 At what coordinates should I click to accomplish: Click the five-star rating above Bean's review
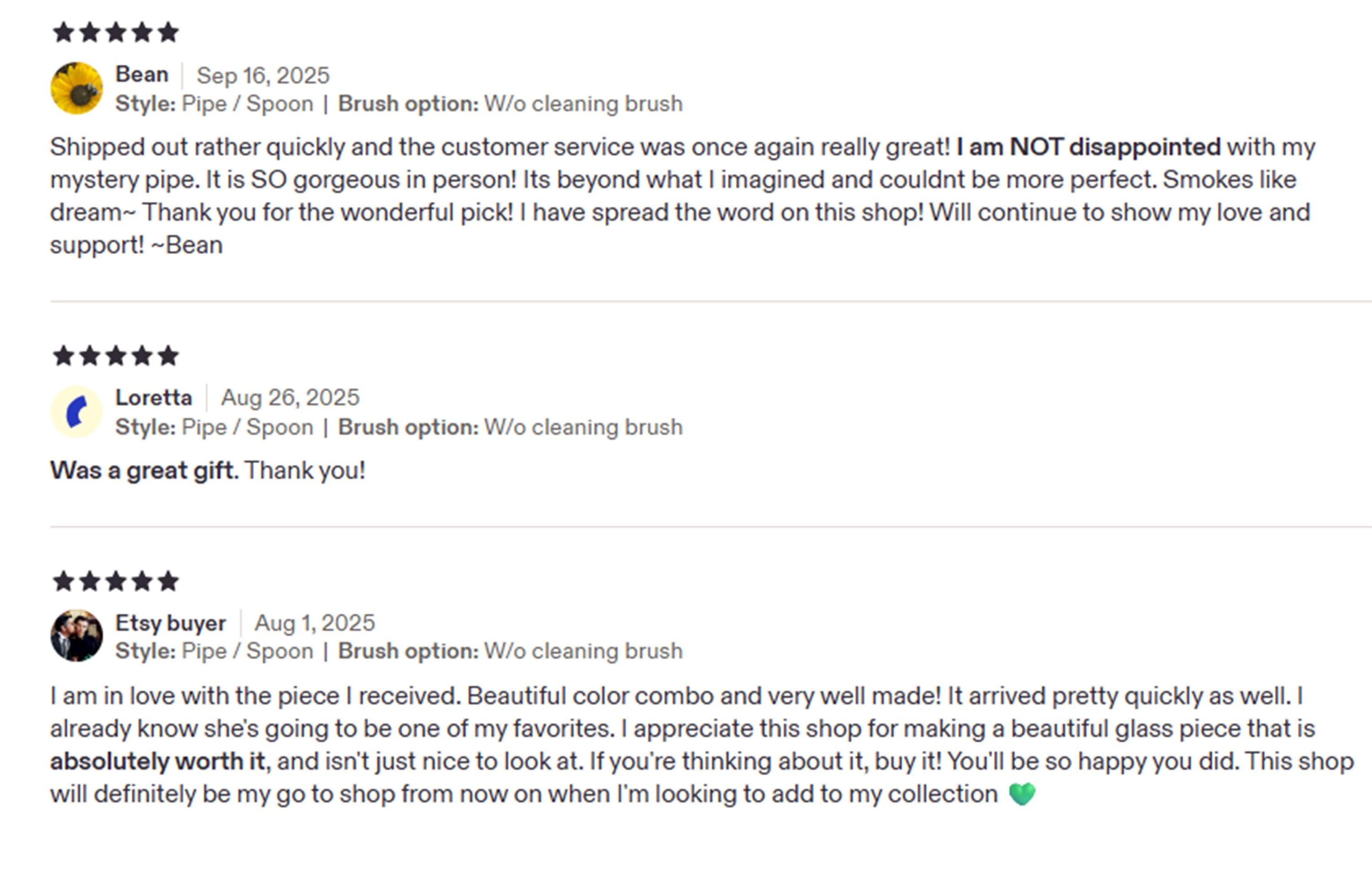coord(116,32)
